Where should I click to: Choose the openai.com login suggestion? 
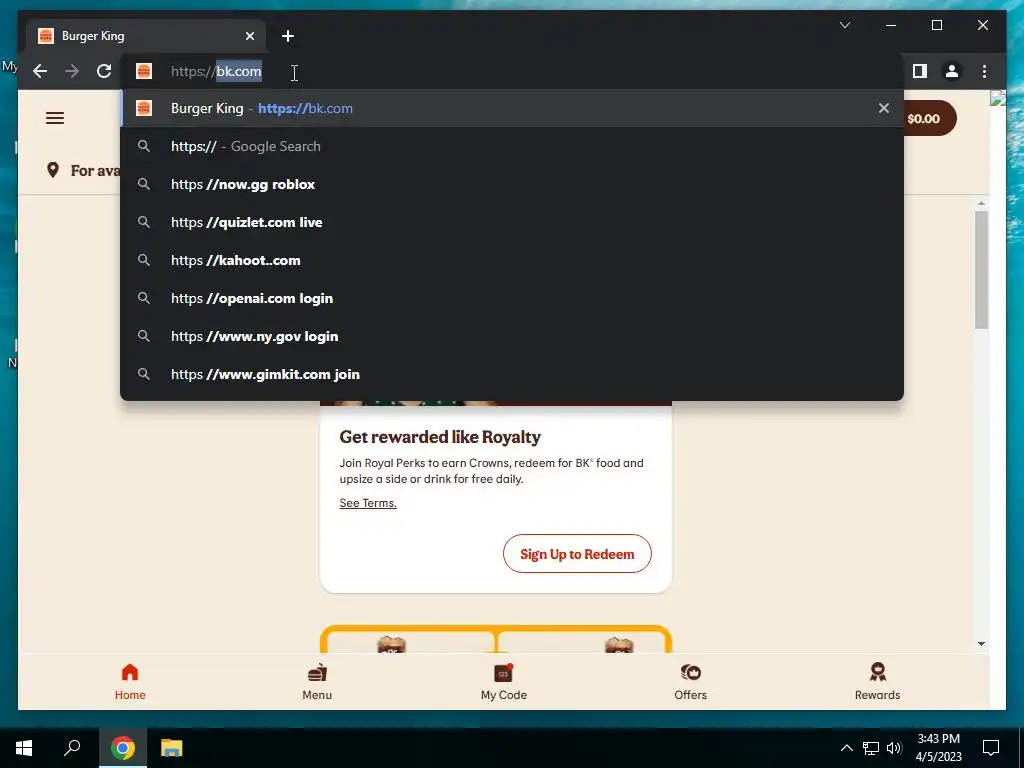click(x=512, y=298)
